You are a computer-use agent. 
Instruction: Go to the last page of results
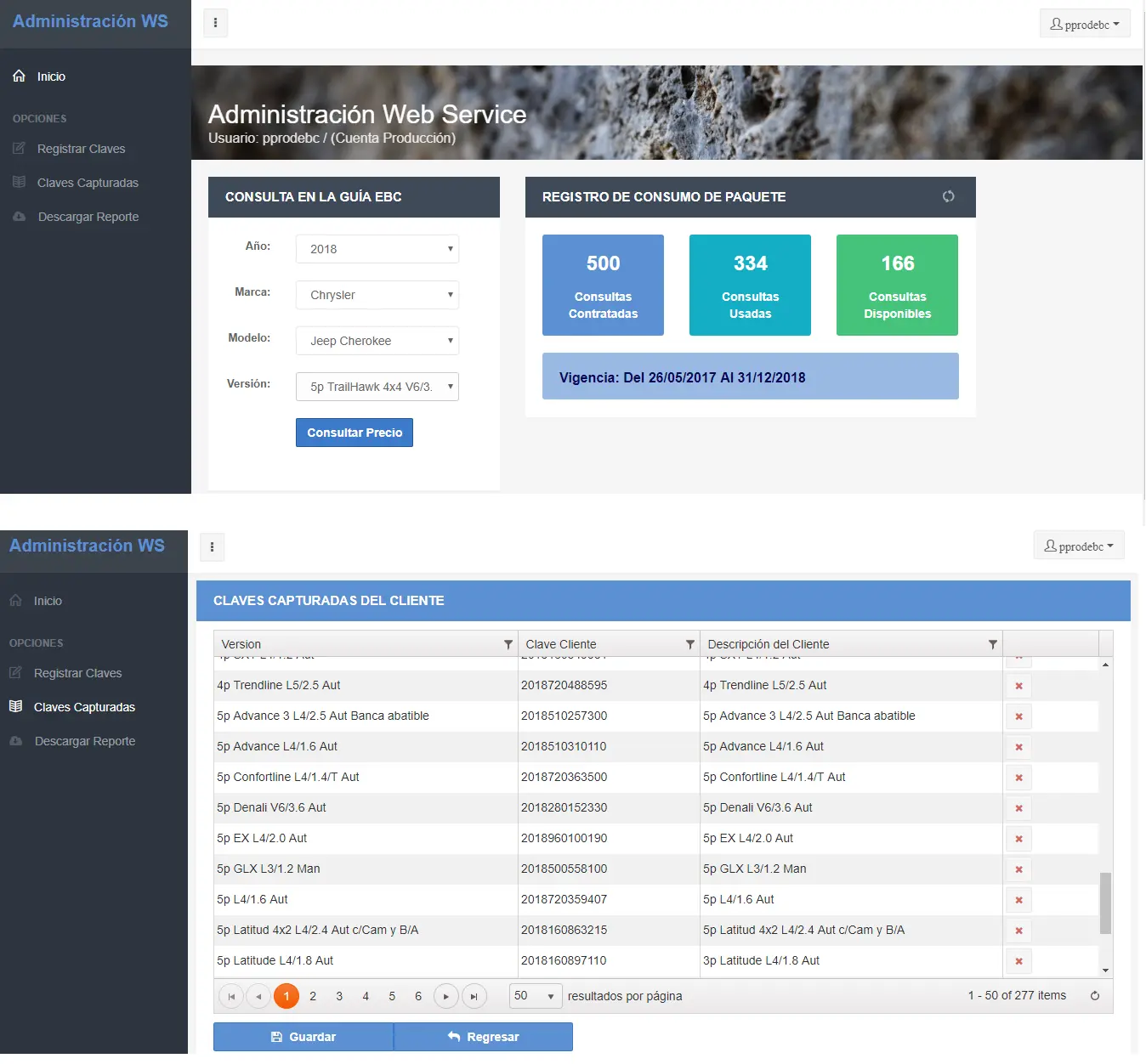pos(474,996)
